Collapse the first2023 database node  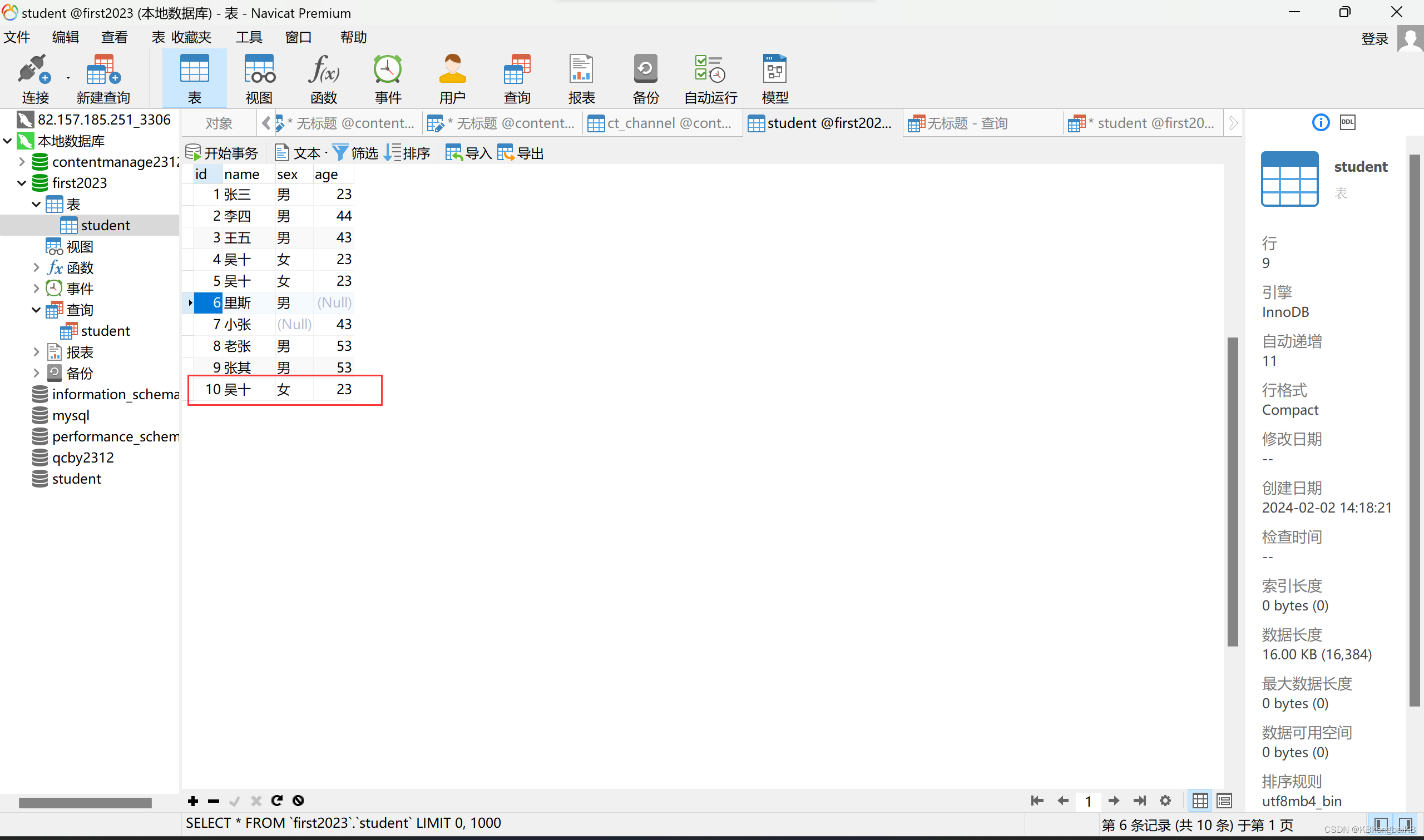tap(22, 183)
